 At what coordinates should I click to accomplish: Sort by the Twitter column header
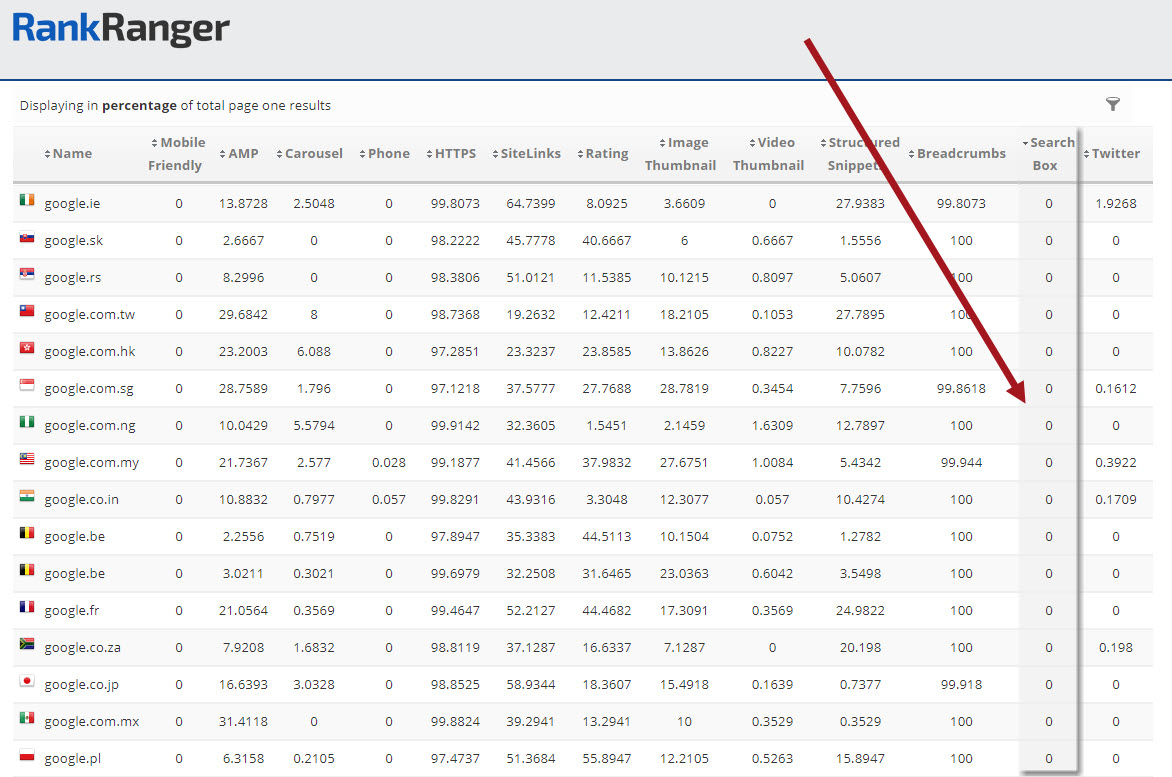tap(1115, 154)
